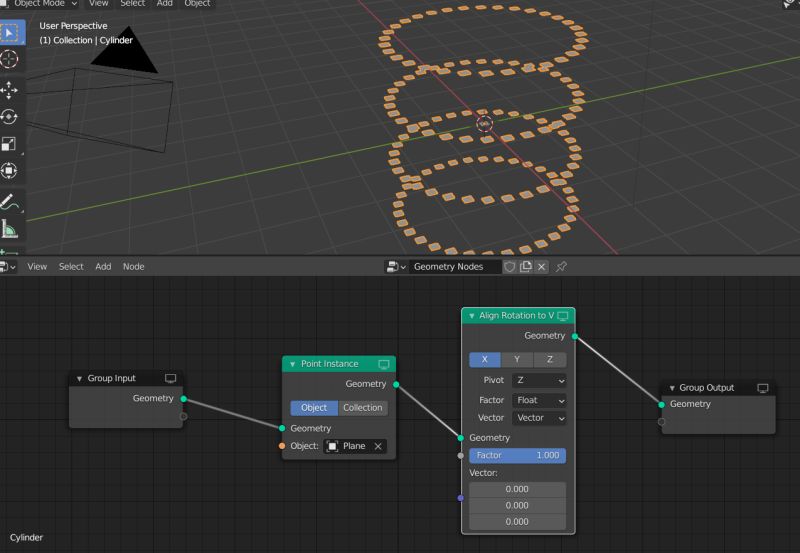Choose the Move tool

[x=9, y=90]
